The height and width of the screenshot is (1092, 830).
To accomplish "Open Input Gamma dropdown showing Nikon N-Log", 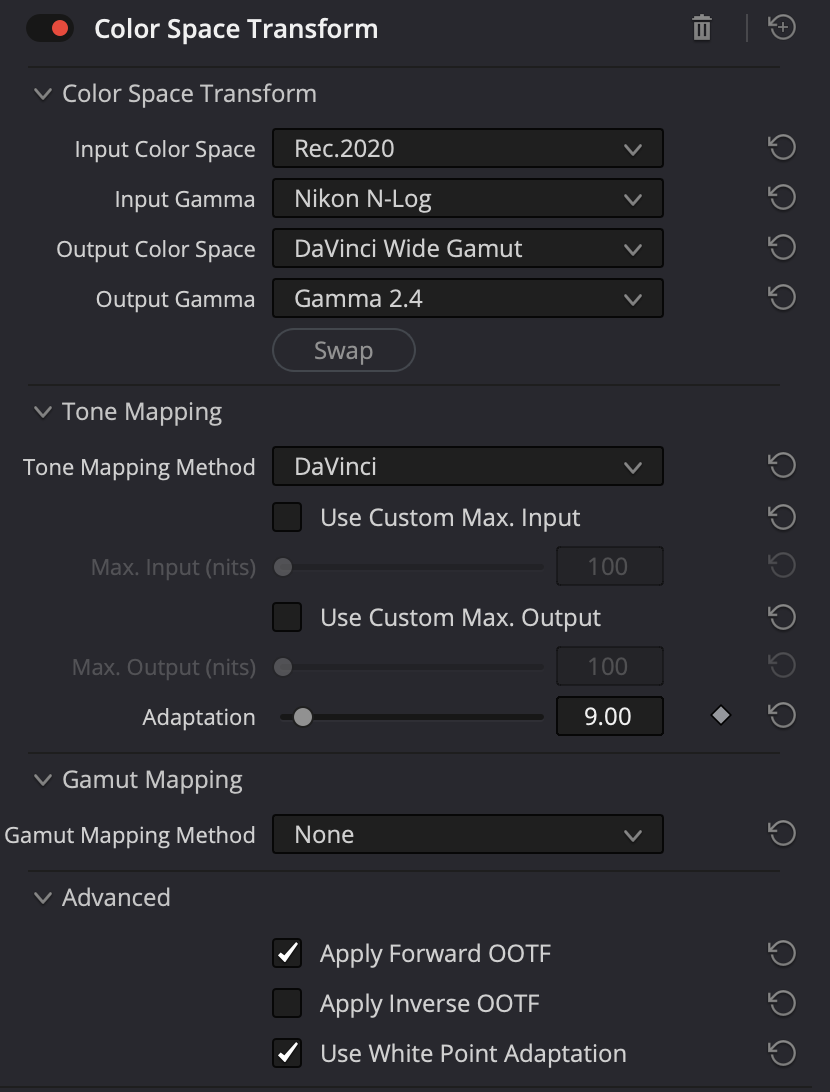I will 467,198.
